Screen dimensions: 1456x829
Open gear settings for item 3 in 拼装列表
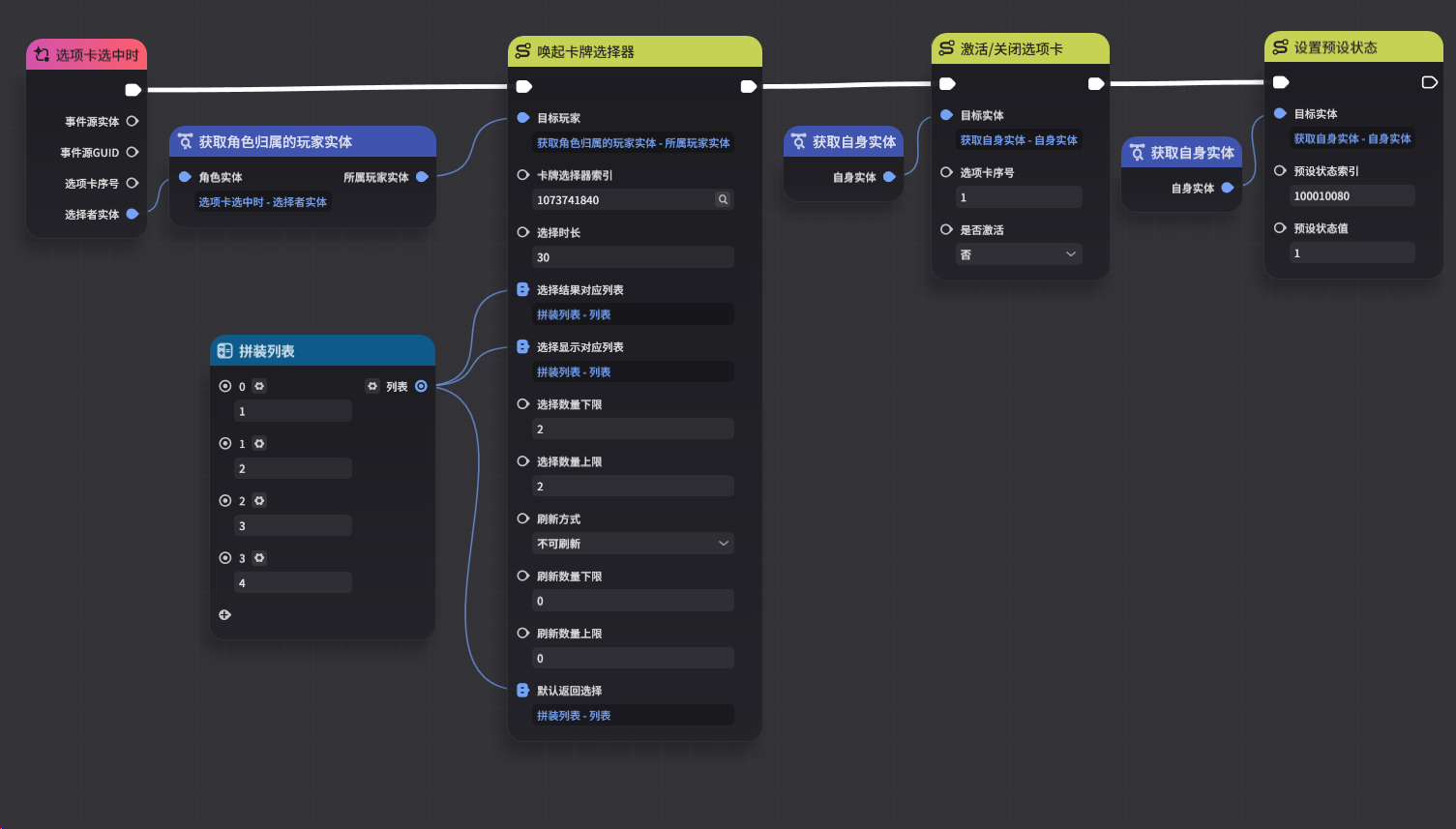click(x=259, y=558)
